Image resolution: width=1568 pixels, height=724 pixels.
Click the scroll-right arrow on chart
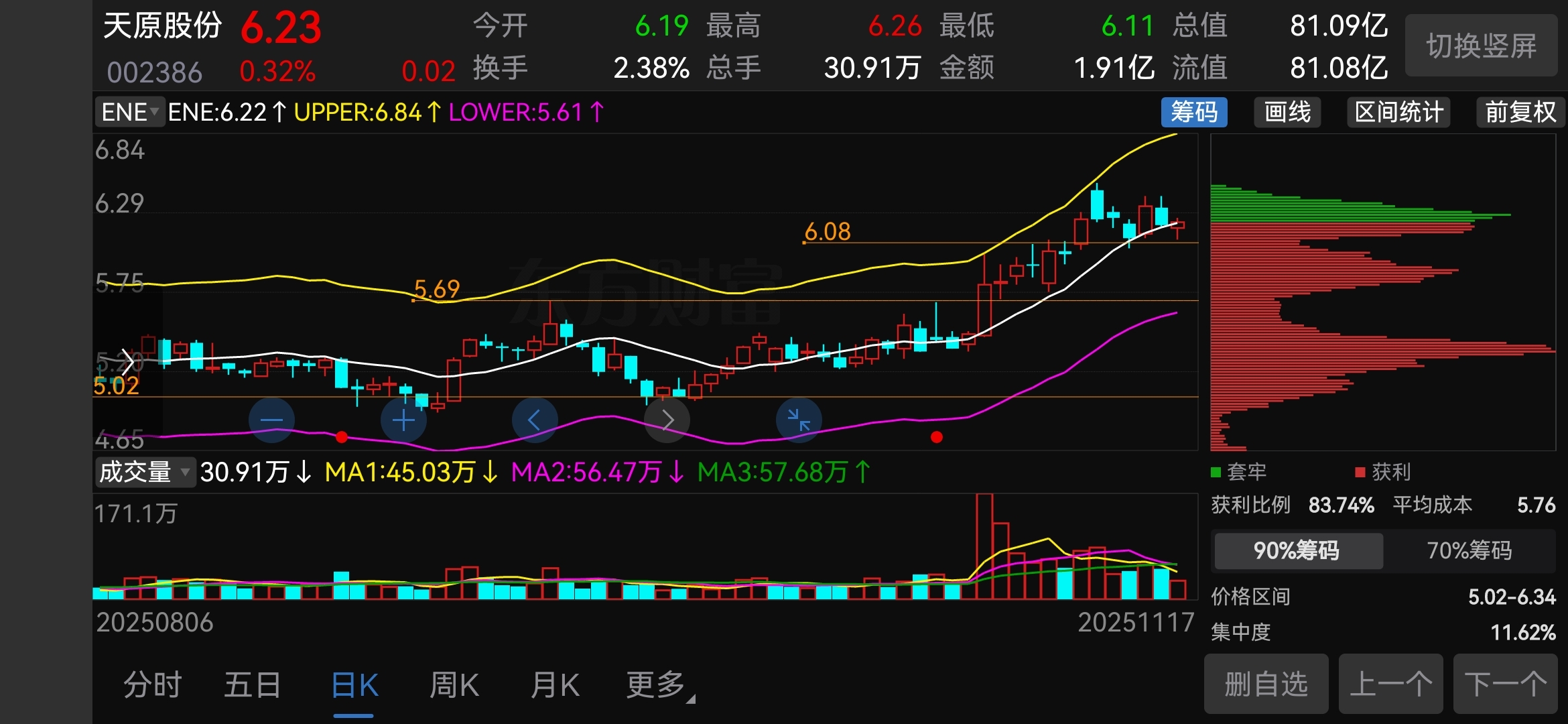(x=667, y=420)
